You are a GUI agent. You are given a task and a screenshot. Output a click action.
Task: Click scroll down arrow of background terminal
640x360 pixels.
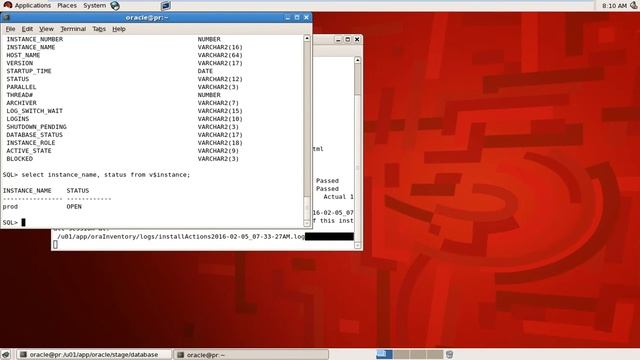click(358, 245)
